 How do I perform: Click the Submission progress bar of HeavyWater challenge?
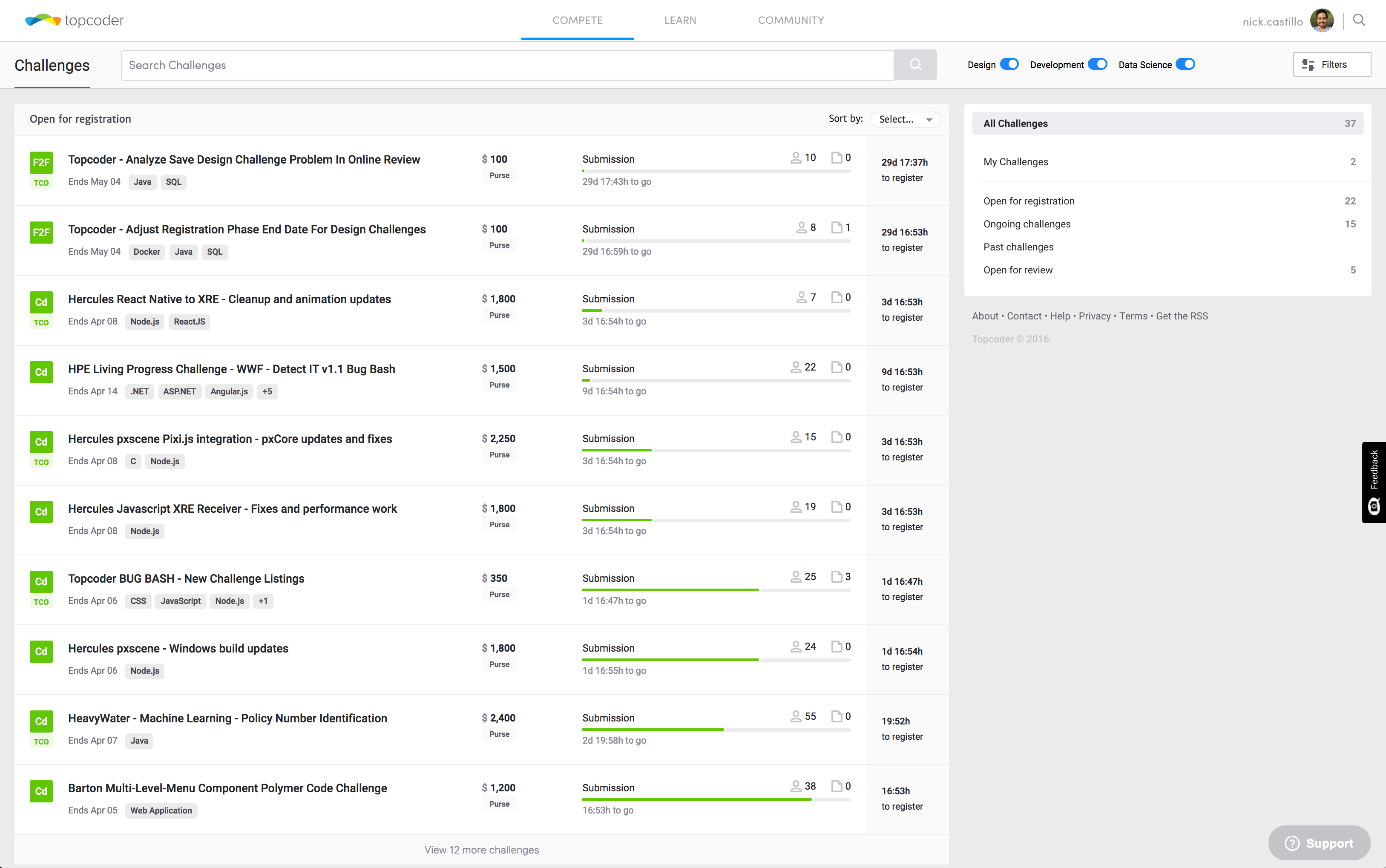(x=716, y=729)
